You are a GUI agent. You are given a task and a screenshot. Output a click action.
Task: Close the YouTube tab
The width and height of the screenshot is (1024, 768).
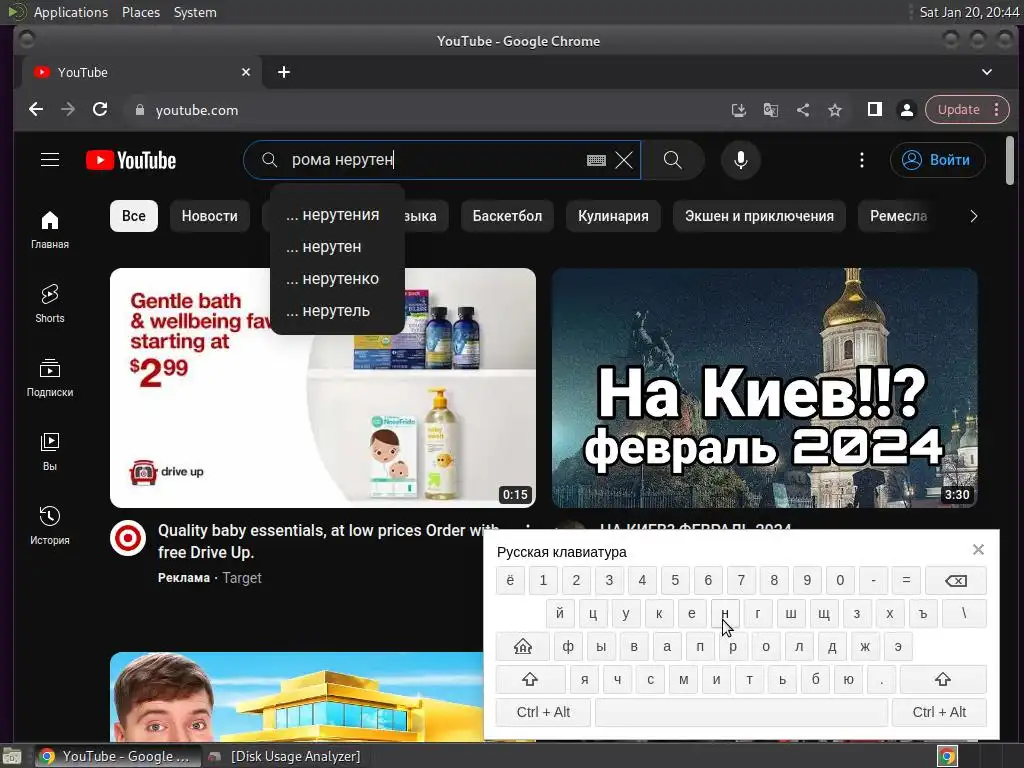pyautogui.click(x=246, y=72)
